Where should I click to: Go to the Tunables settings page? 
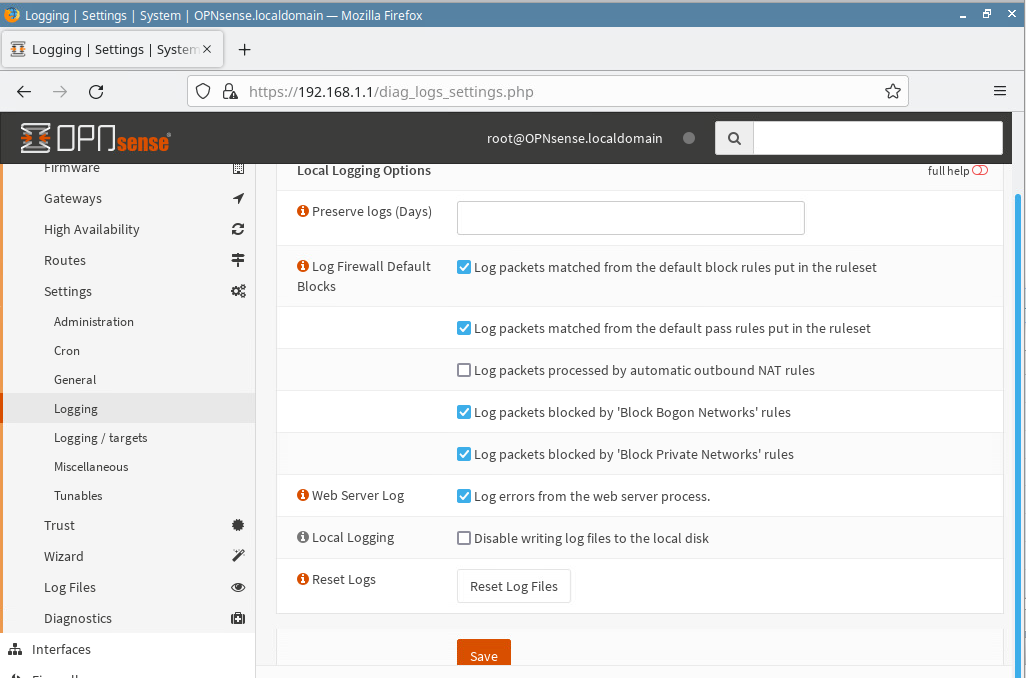click(78, 496)
